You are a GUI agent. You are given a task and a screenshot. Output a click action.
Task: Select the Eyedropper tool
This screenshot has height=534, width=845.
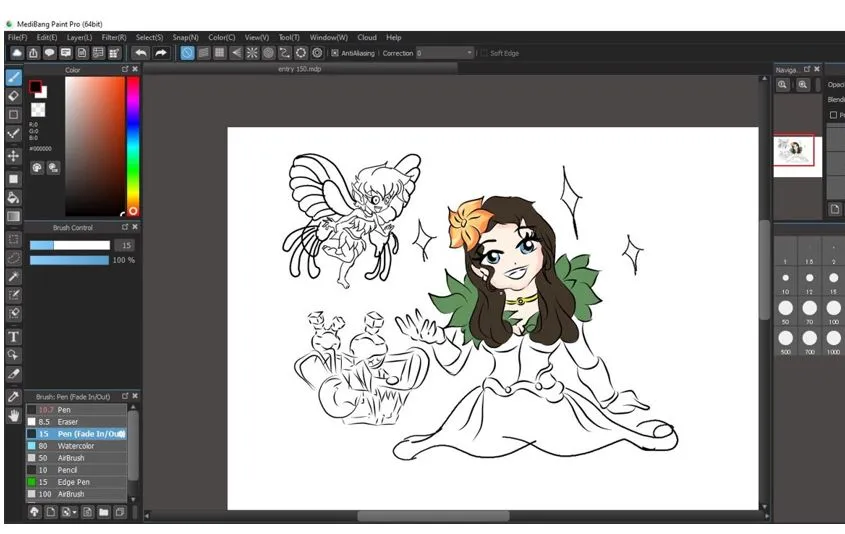click(14, 397)
